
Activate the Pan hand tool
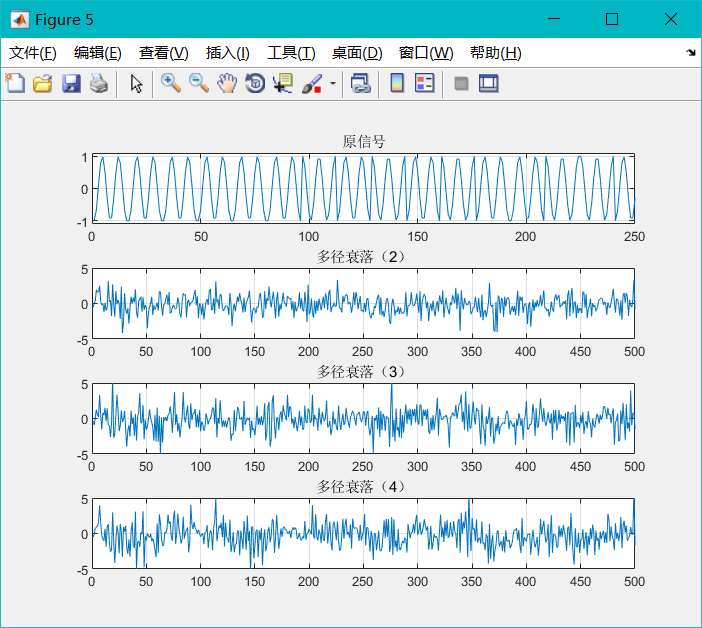[227, 84]
